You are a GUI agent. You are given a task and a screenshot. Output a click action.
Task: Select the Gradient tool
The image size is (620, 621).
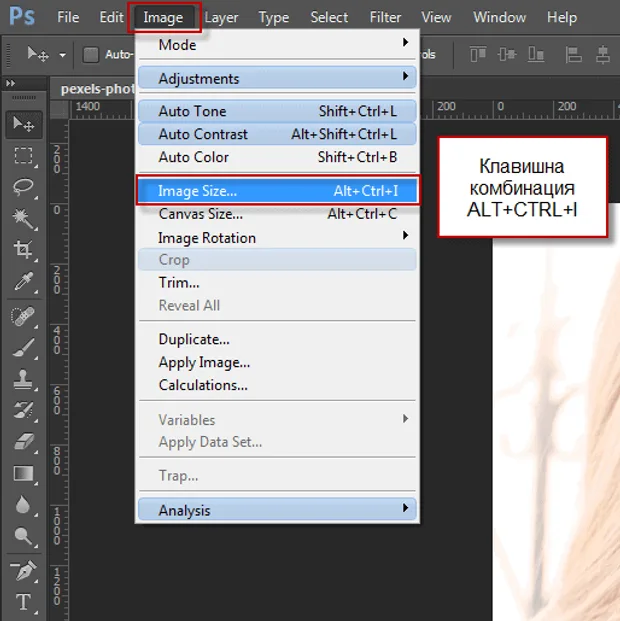[24, 473]
